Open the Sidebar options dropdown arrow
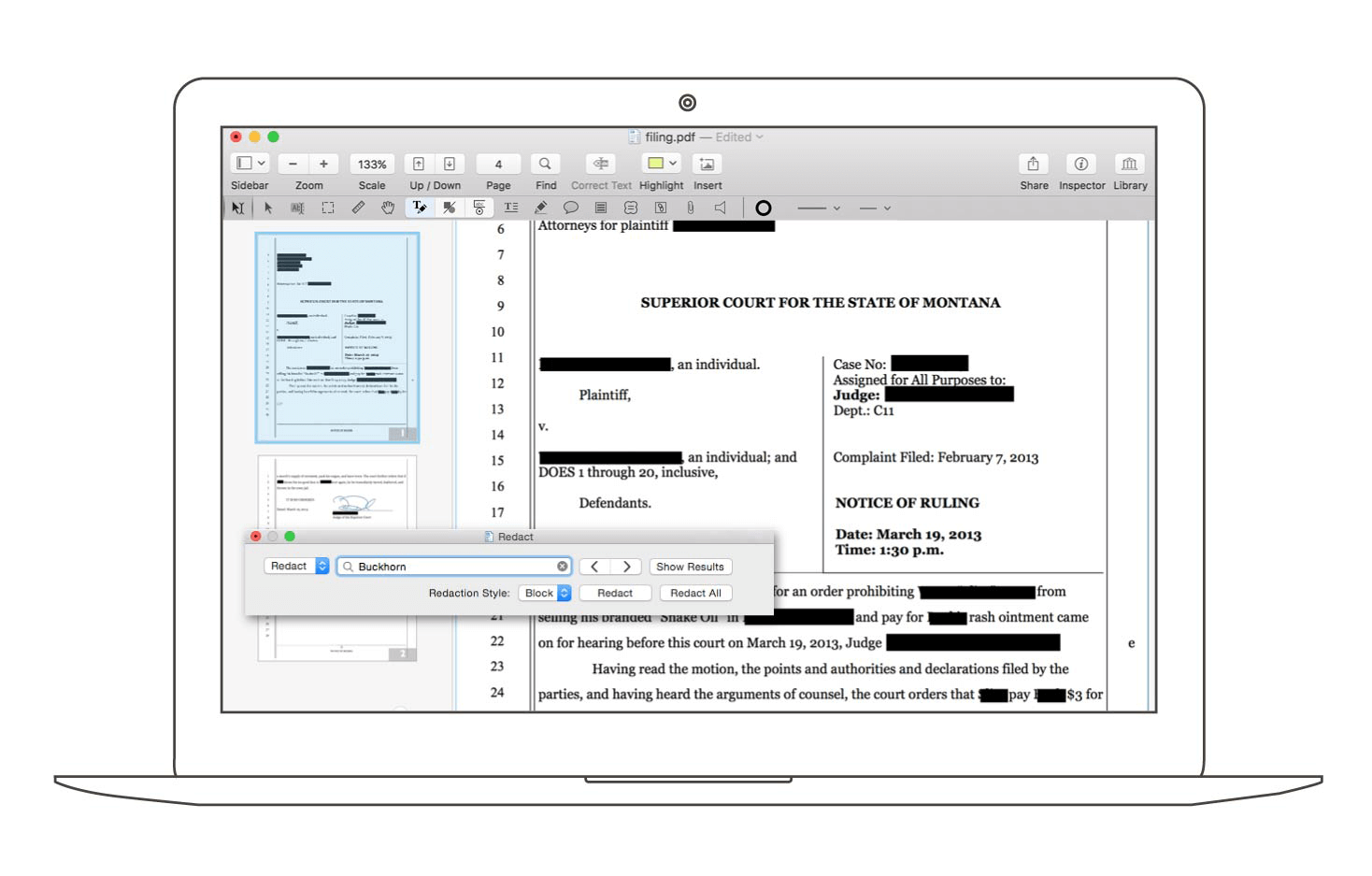Screen dimensions: 1372x876 (261, 164)
